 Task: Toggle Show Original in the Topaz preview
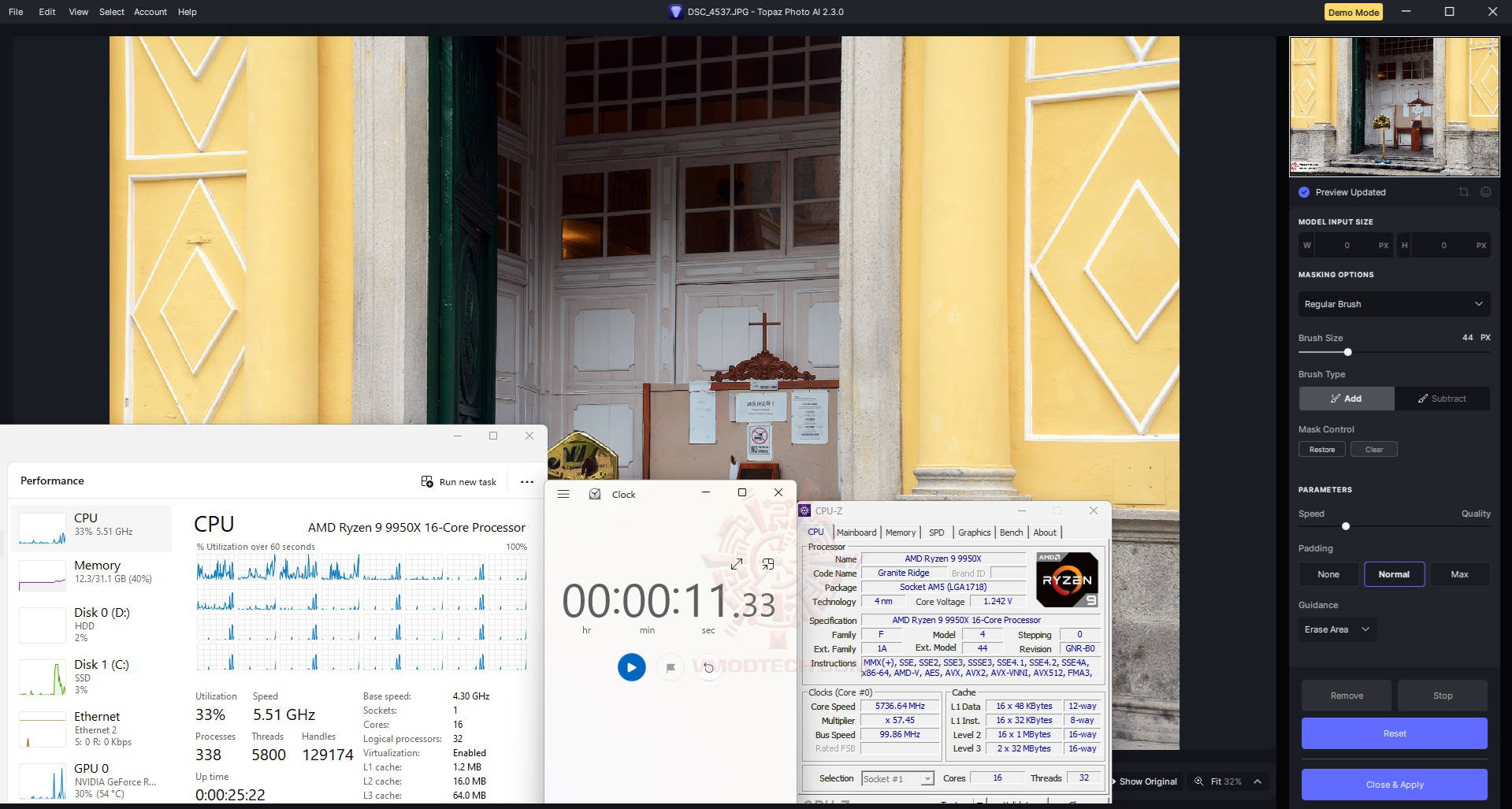[1146, 781]
